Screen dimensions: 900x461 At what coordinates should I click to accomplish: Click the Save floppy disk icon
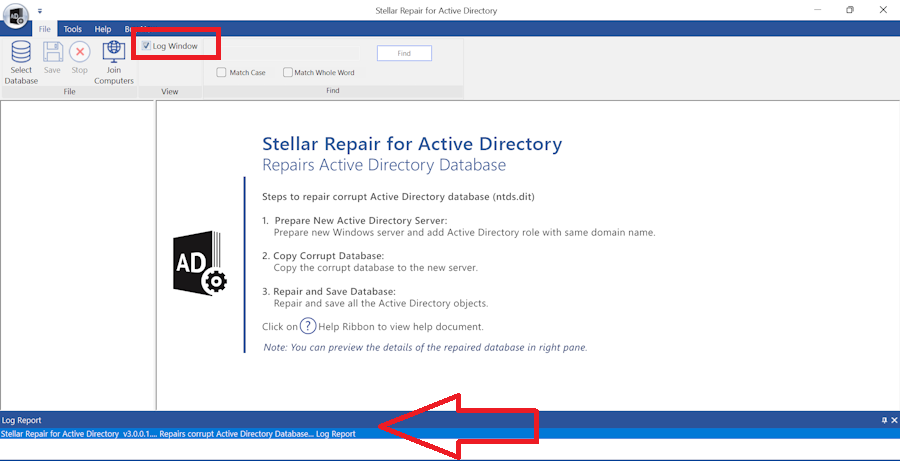52,52
